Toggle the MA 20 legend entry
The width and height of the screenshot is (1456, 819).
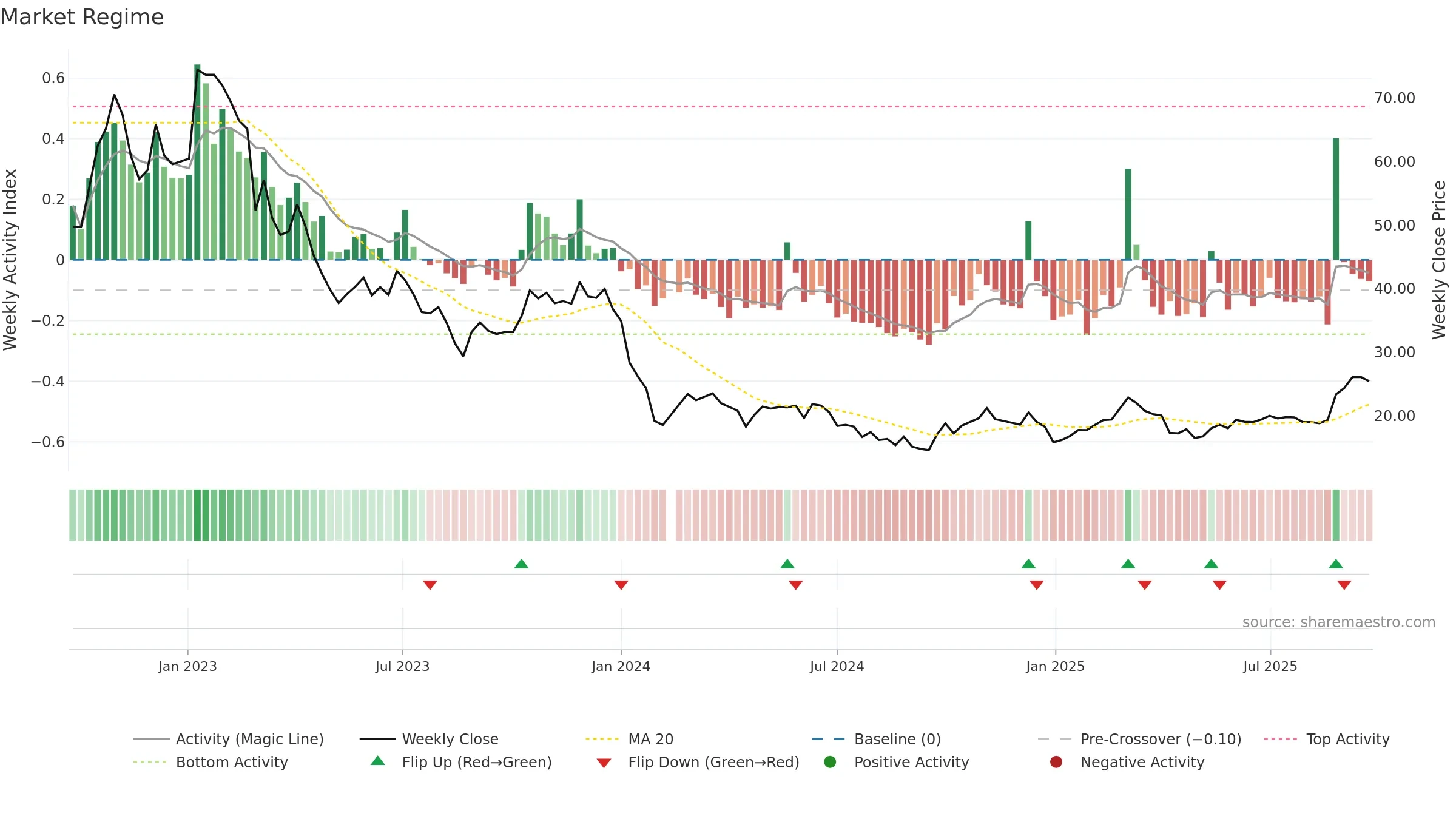pos(629,739)
